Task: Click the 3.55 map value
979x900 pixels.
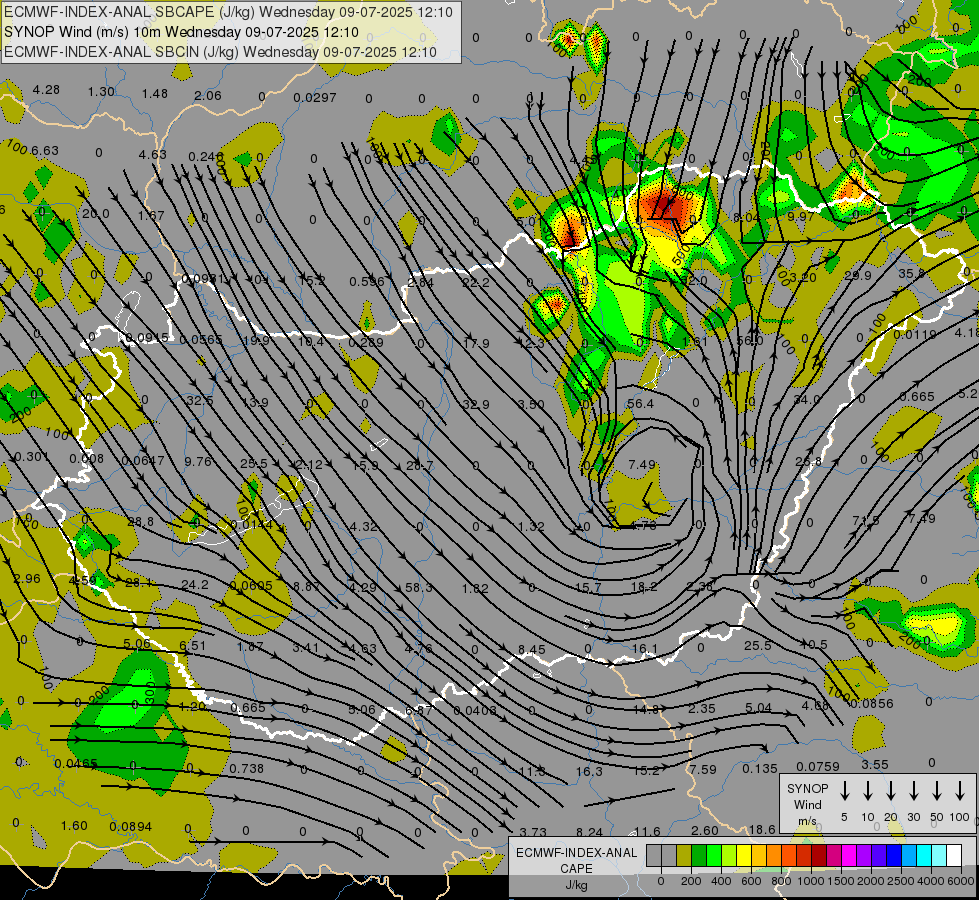Action: click(875, 764)
